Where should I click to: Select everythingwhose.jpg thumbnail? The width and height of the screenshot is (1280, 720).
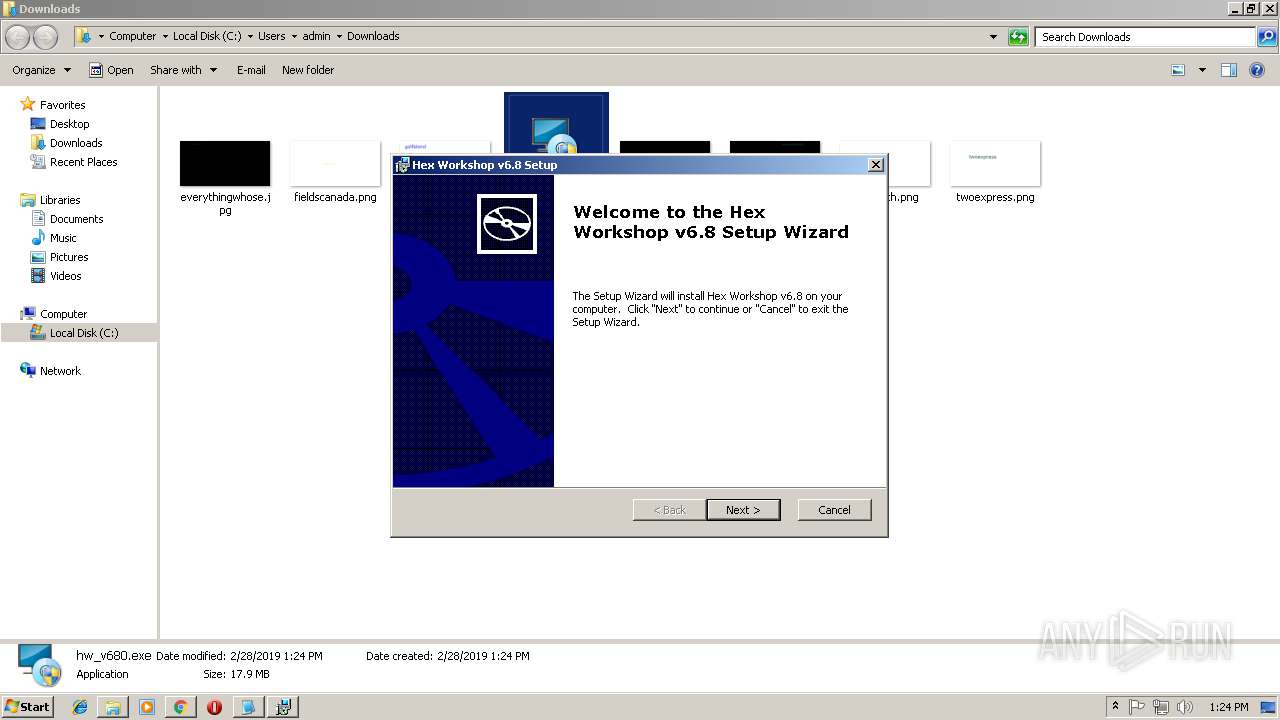(x=225, y=164)
